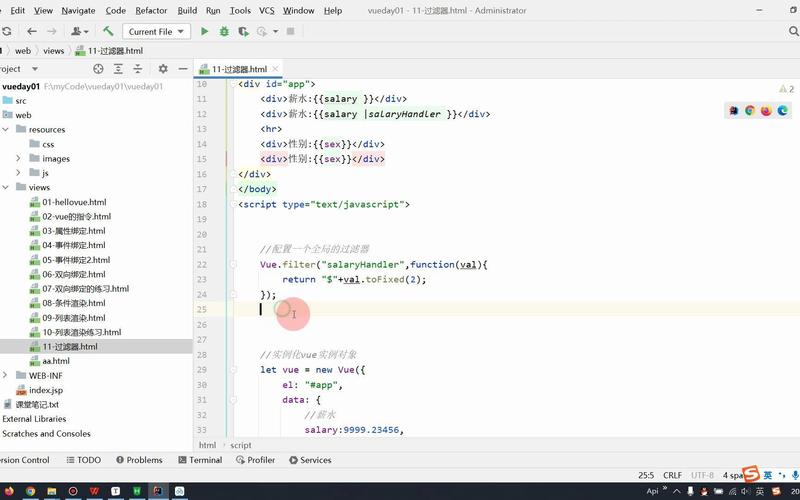Click Collapse All icon in Project panel

click(x=138, y=68)
